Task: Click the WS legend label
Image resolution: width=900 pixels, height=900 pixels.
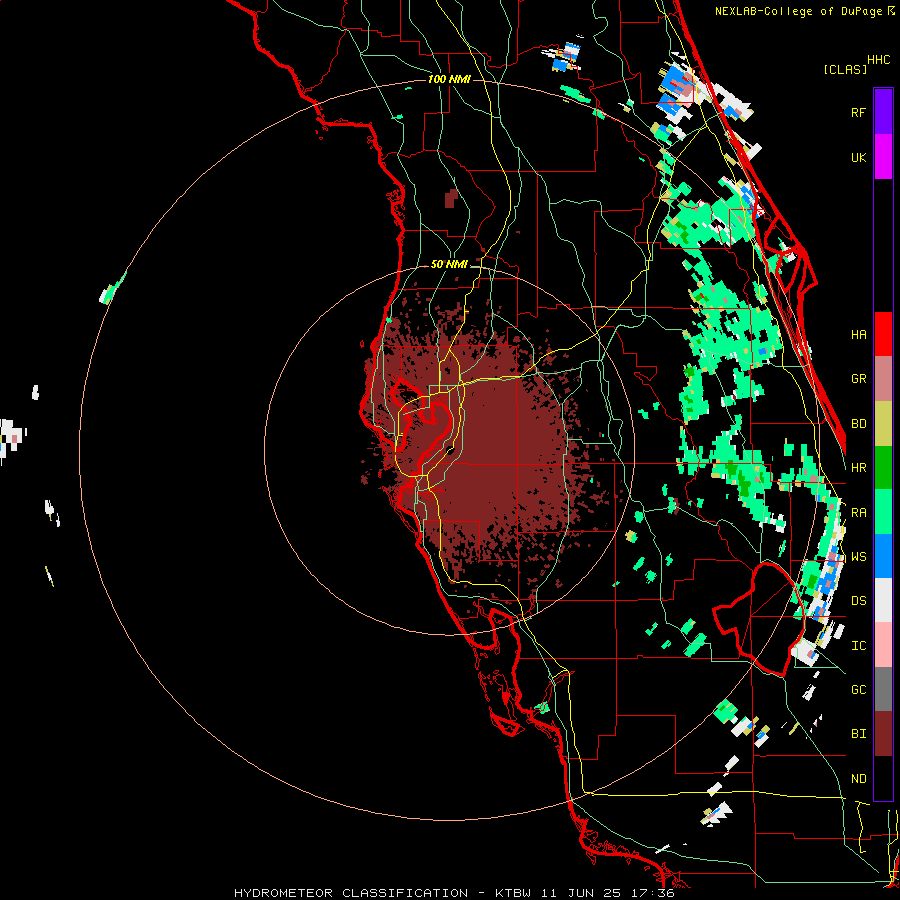Action: pos(858,557)
